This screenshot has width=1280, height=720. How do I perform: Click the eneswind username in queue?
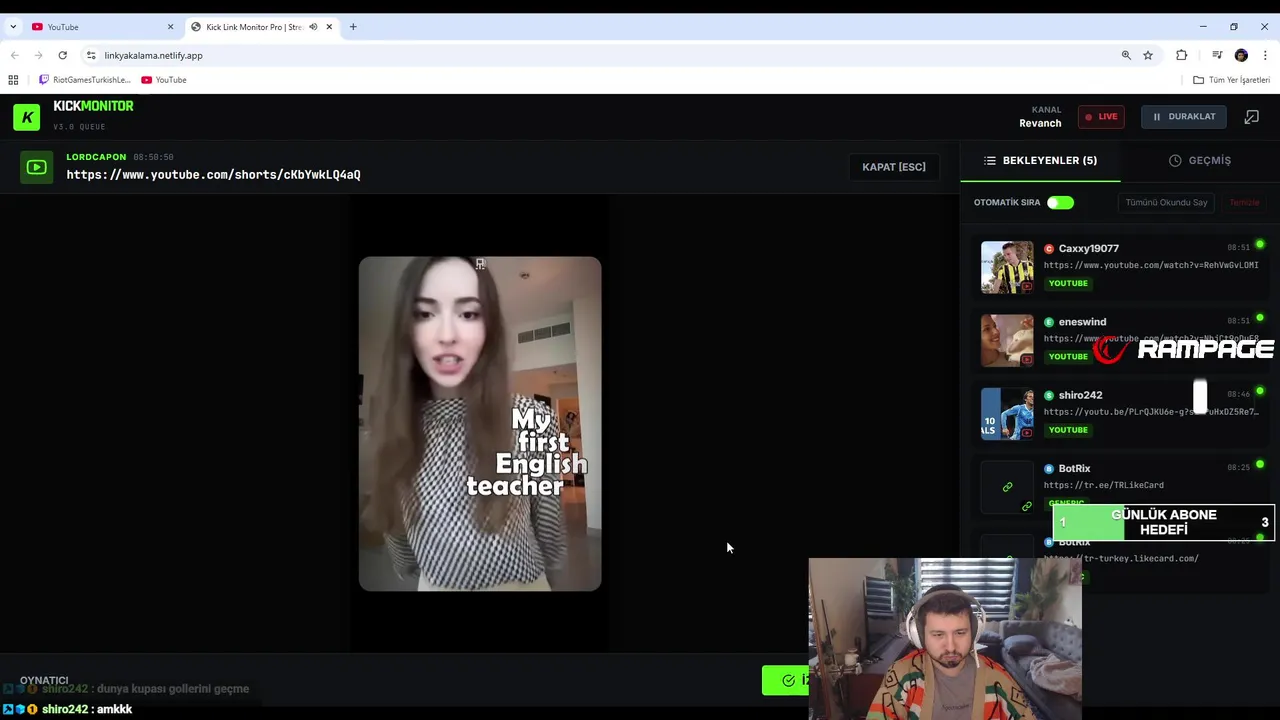[1082, 322]
